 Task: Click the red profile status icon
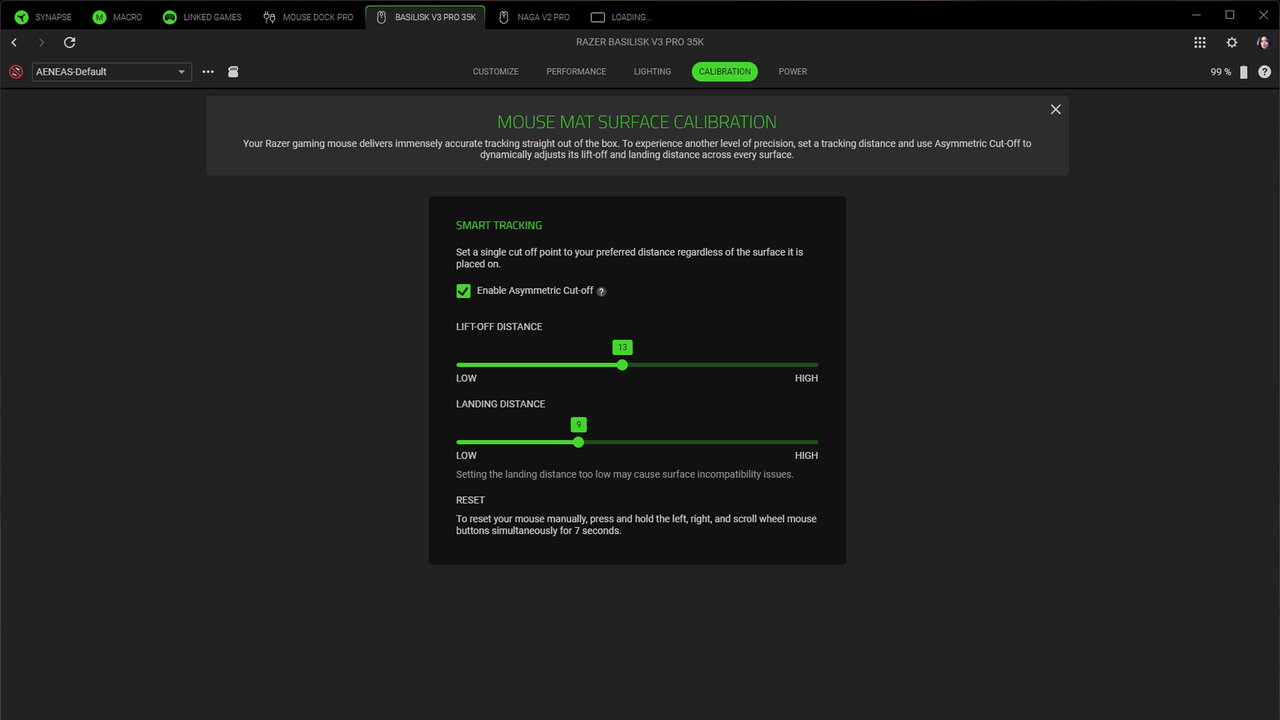tap(16, 72)
